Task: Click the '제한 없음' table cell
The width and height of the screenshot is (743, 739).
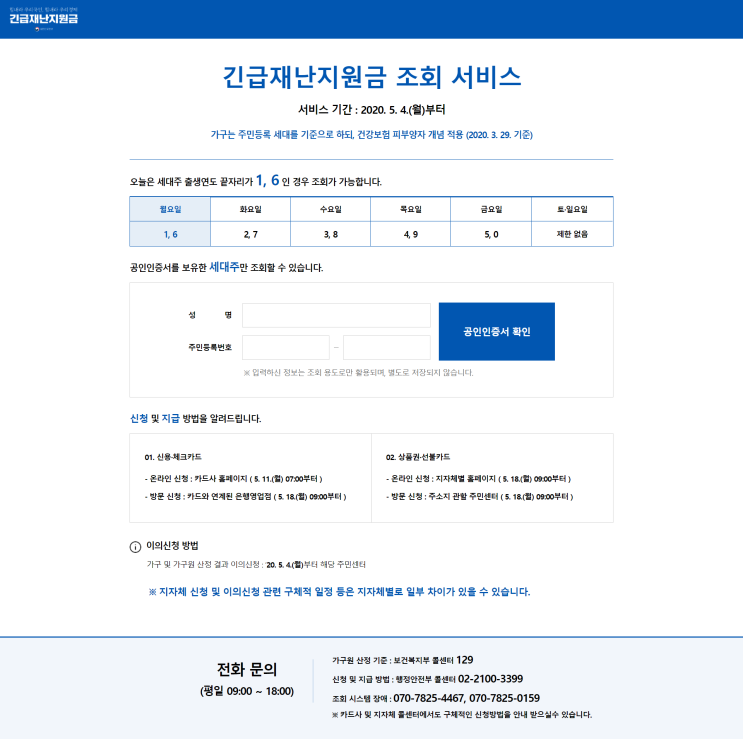Action: point(572,234)
